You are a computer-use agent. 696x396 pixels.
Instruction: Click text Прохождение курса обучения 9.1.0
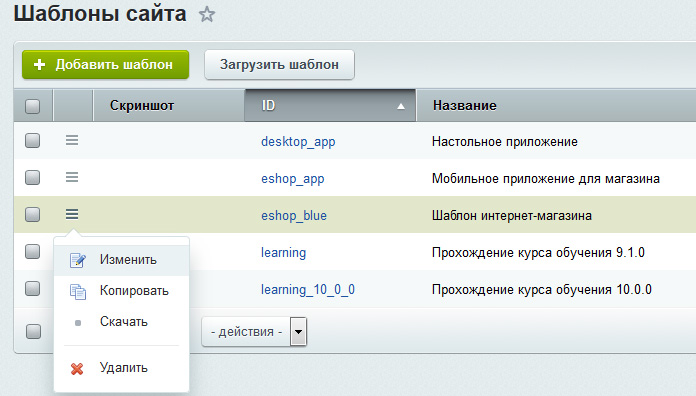pyautogui.click(x=538, y=253)
